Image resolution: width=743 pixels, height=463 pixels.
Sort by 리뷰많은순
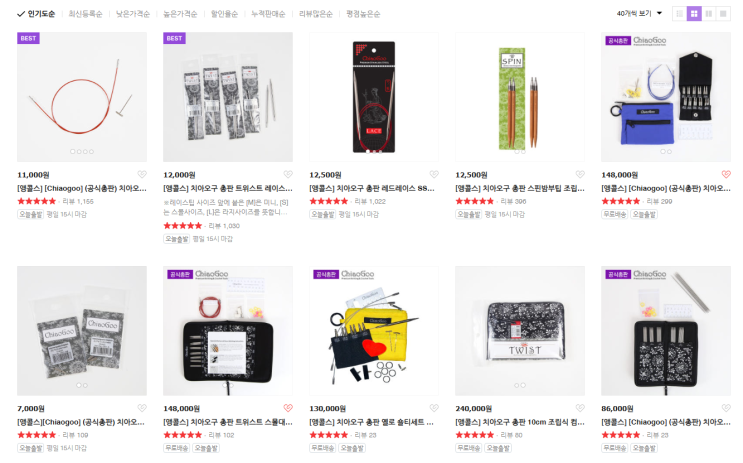pos(316,14)
